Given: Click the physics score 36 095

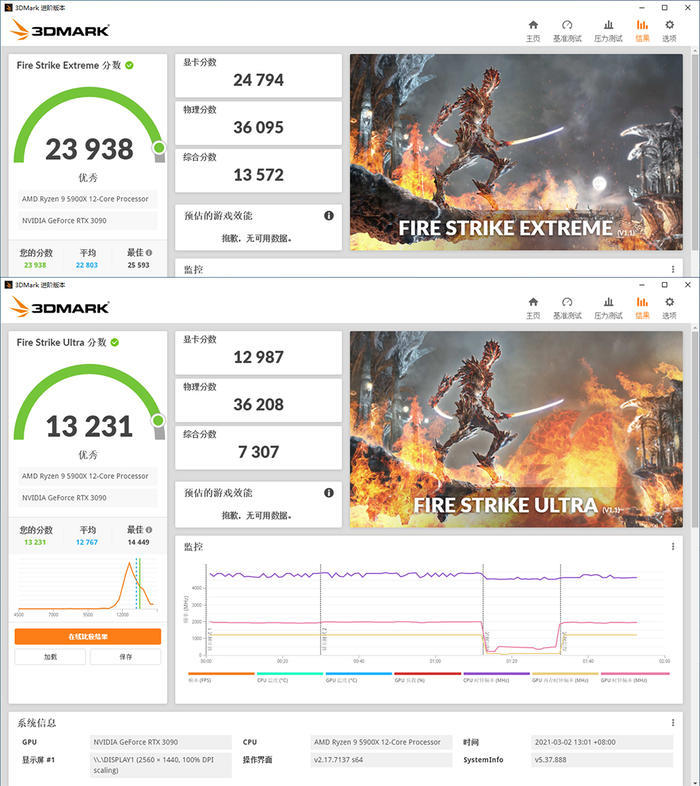Looking at the screenshot, I should tap(258, 127).
